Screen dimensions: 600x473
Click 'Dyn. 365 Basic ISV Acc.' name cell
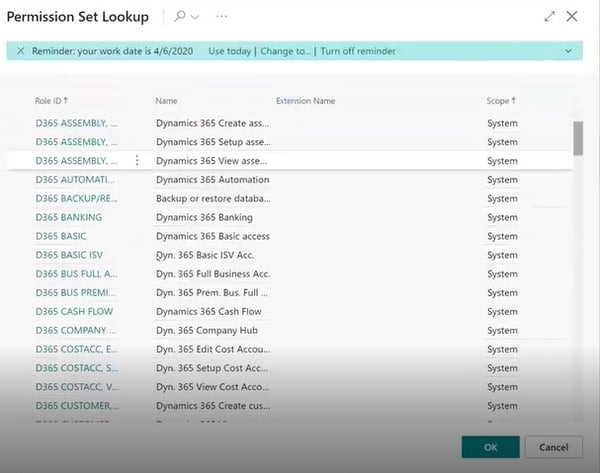click(205, 255)
